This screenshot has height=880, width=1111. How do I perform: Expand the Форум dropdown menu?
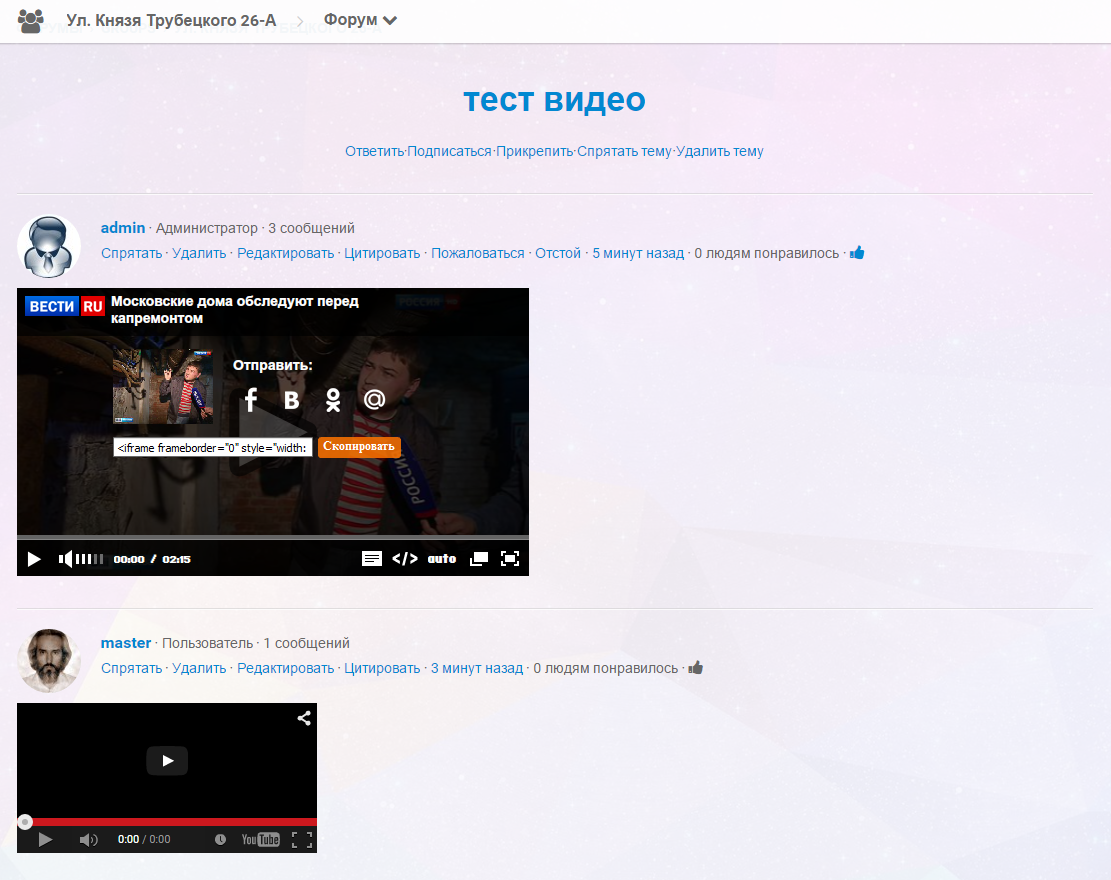tap(360, 20)
